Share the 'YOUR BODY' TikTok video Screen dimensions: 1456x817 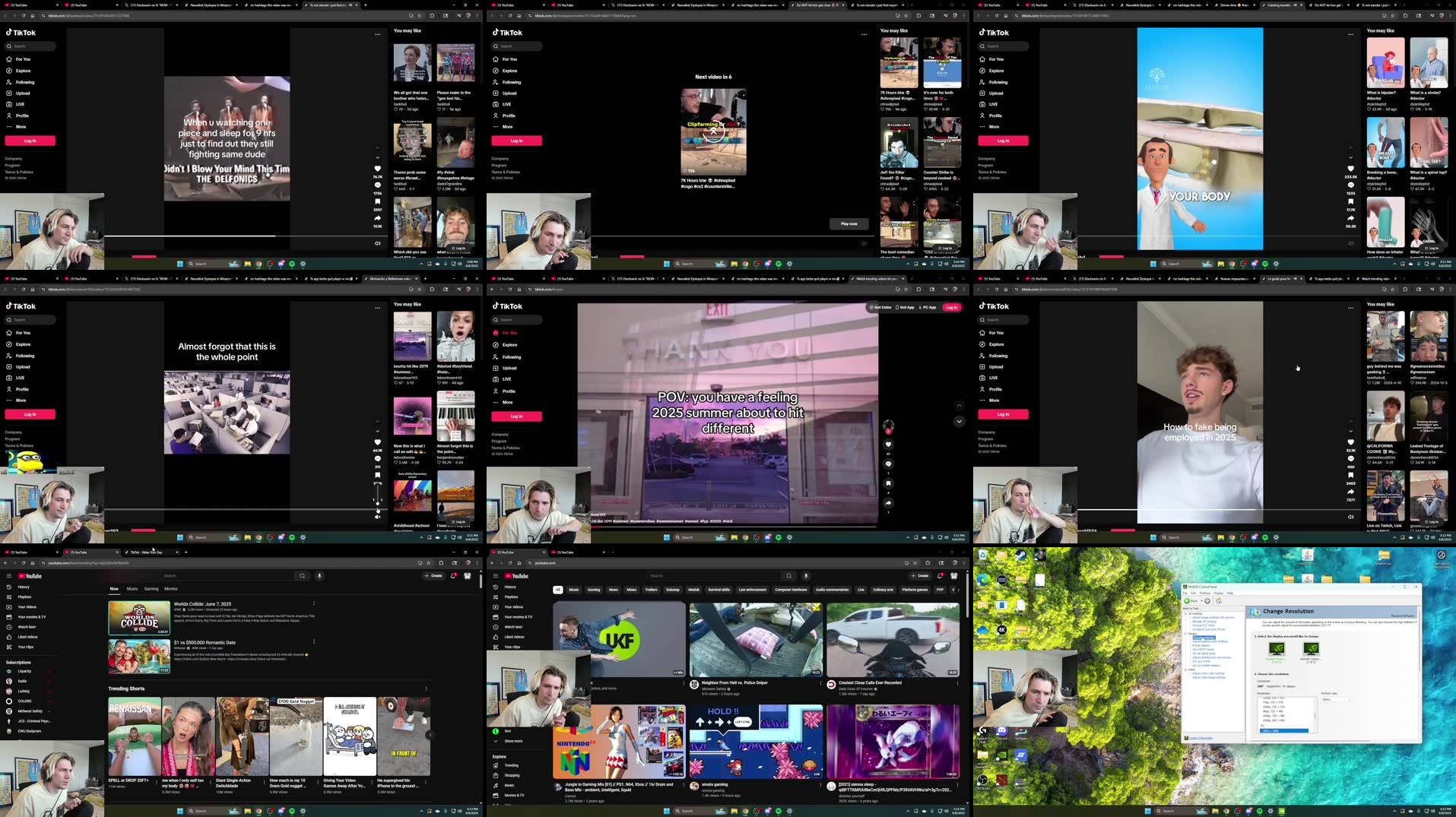[1350, 218]
